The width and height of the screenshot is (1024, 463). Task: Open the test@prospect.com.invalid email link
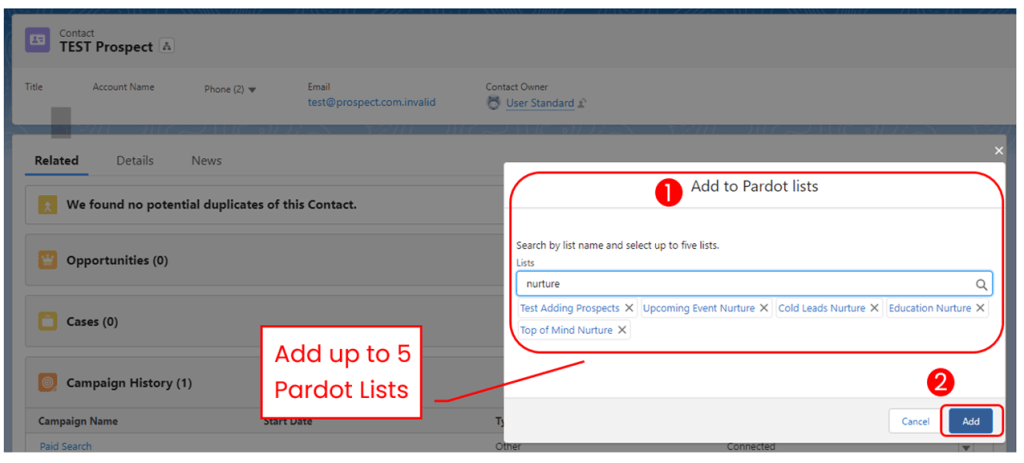[x=372, y=102]
